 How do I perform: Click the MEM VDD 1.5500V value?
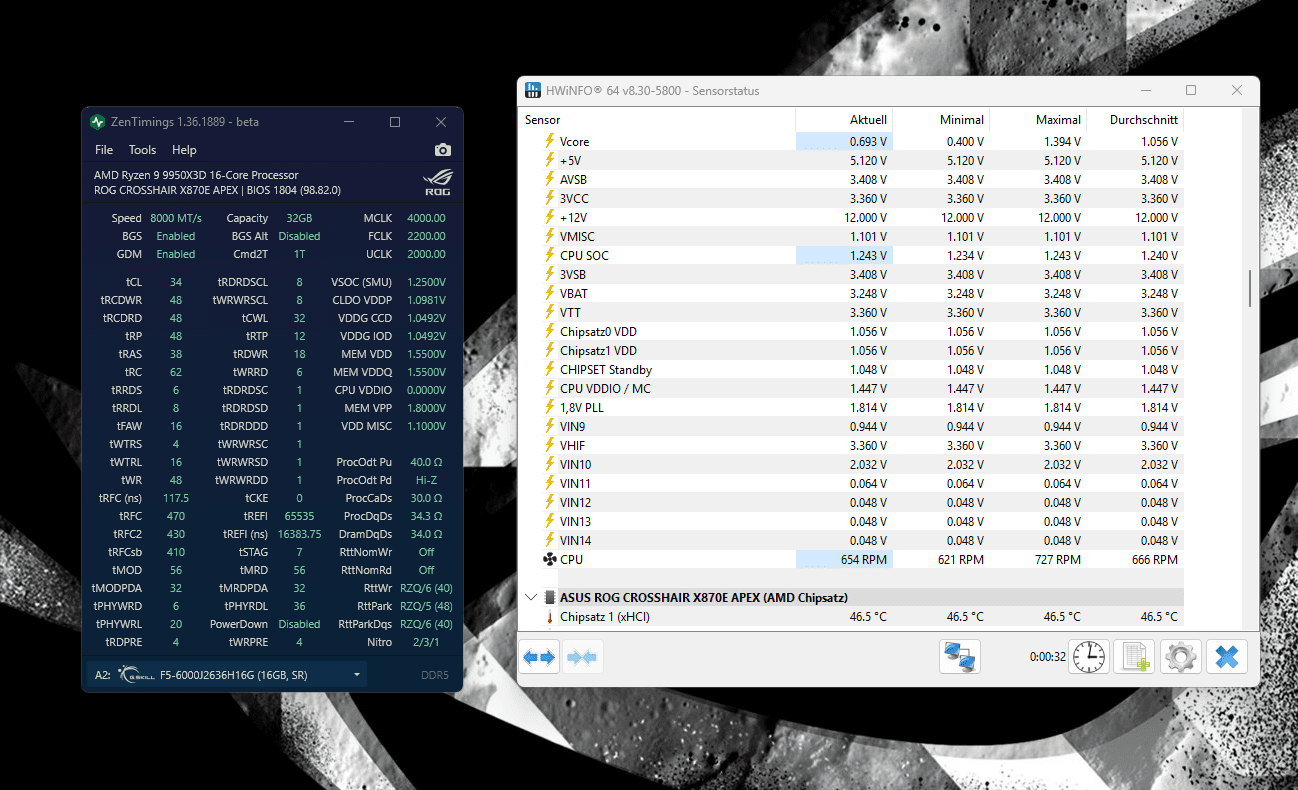427,354
